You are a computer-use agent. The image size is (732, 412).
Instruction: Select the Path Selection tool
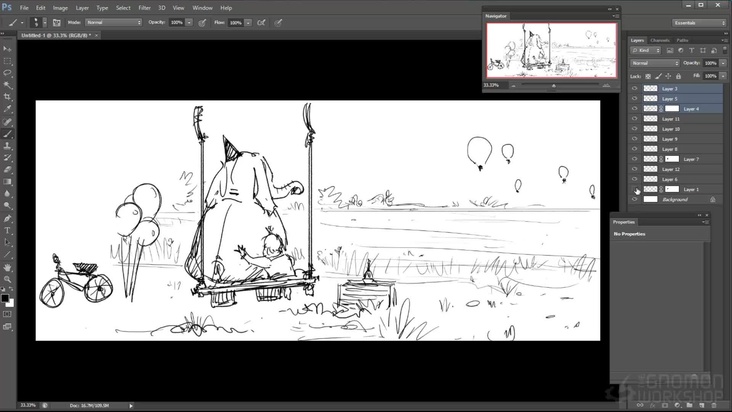[x=7, y=243]
